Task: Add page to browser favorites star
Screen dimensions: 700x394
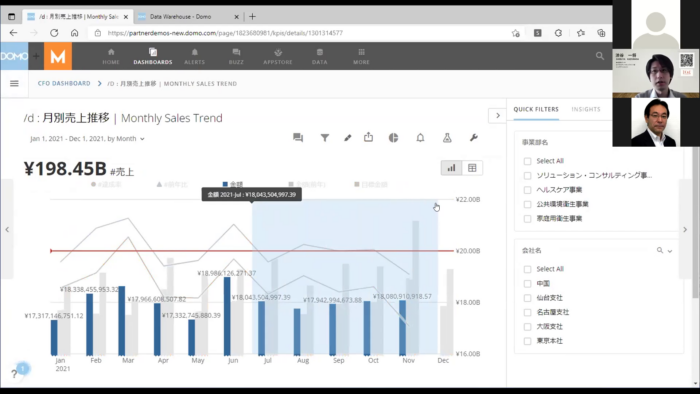Action: 516,33
